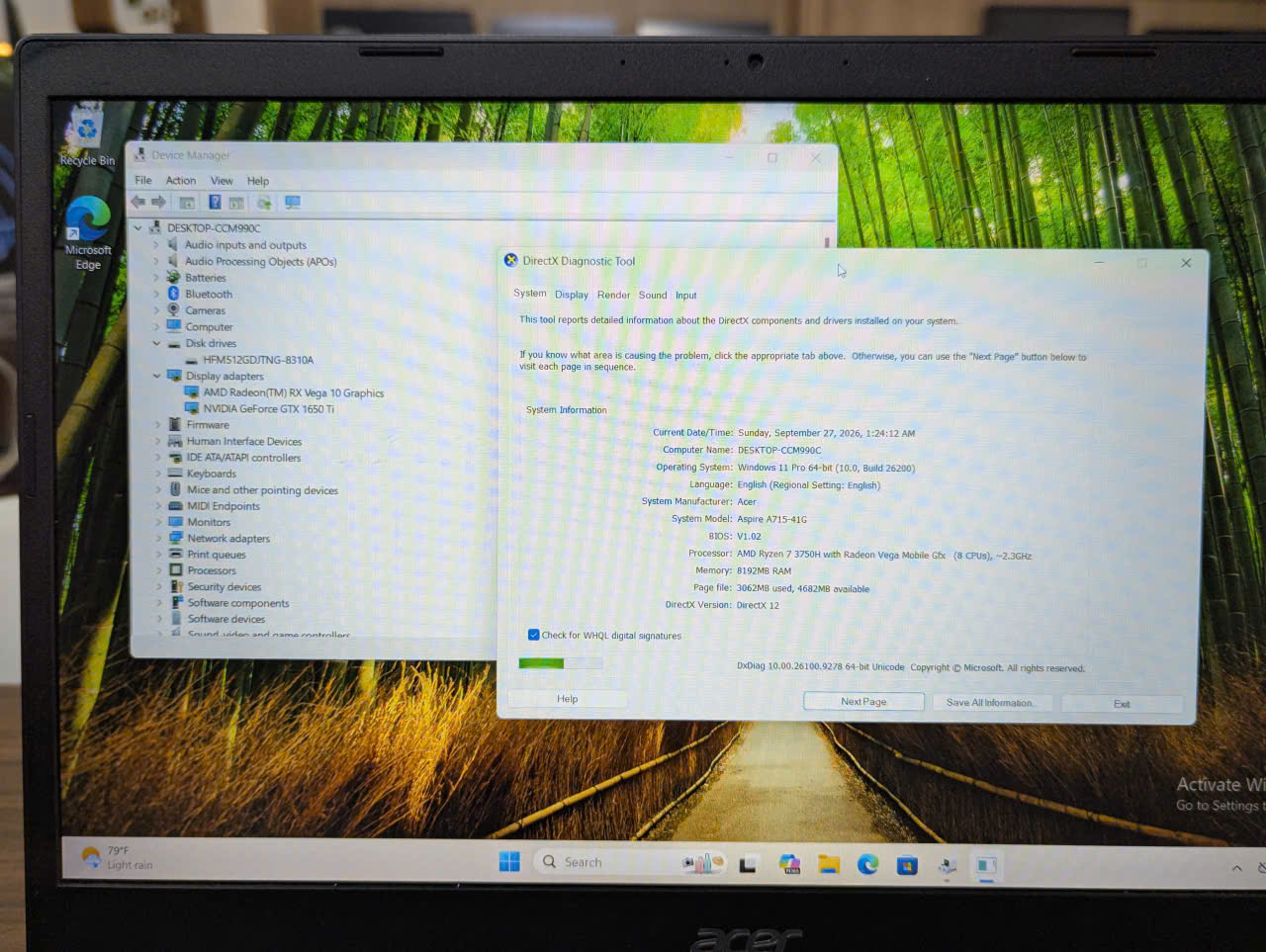Open the Copilot app on the taskbar
This screenshot has height=952, width=1266.
pos(788,865)
